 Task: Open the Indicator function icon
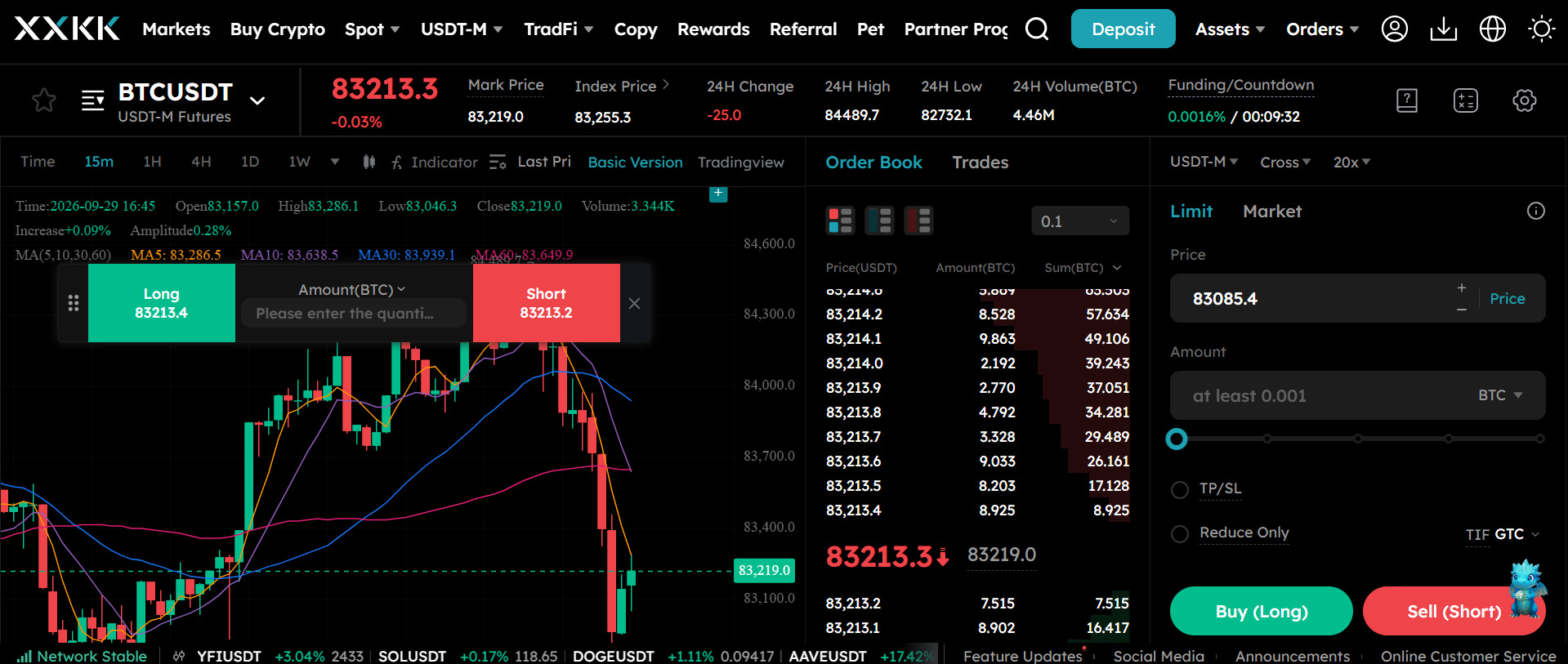(x=396, y=163)
